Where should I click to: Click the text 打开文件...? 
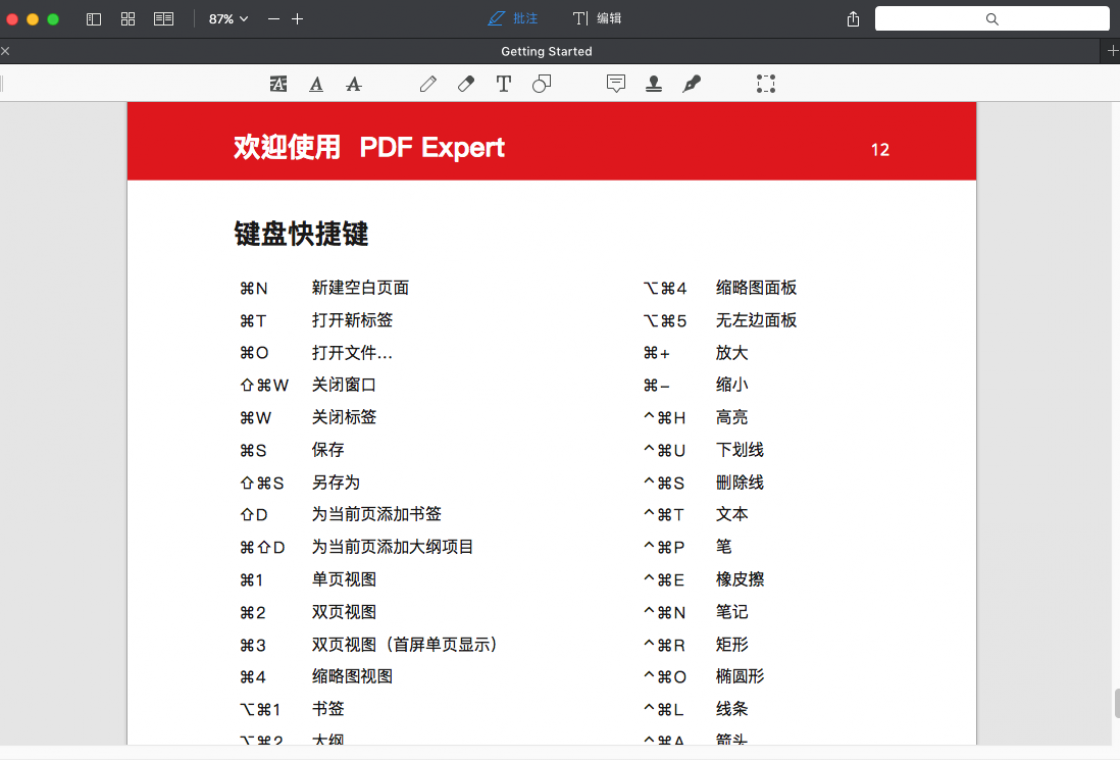click(x=352, y=353)
